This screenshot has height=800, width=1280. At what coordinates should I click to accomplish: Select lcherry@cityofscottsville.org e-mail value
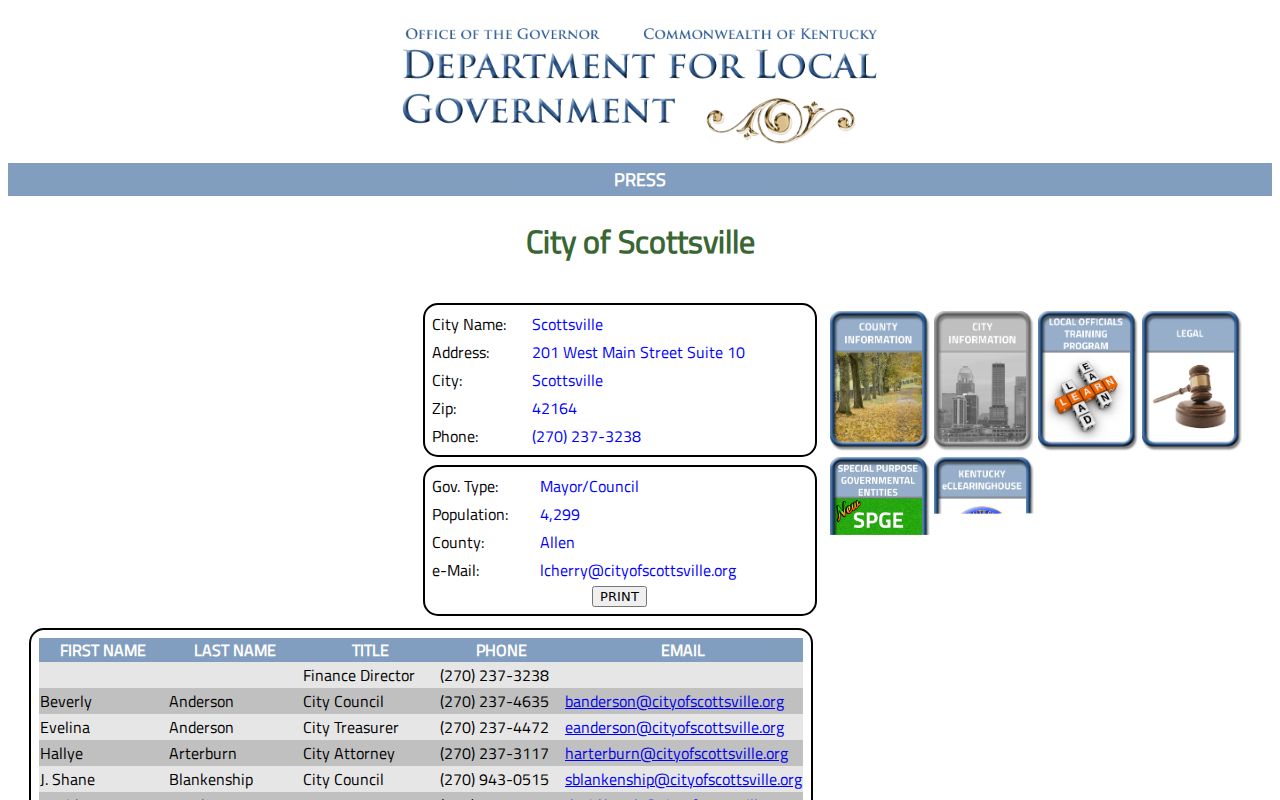(x=638, y=571)
